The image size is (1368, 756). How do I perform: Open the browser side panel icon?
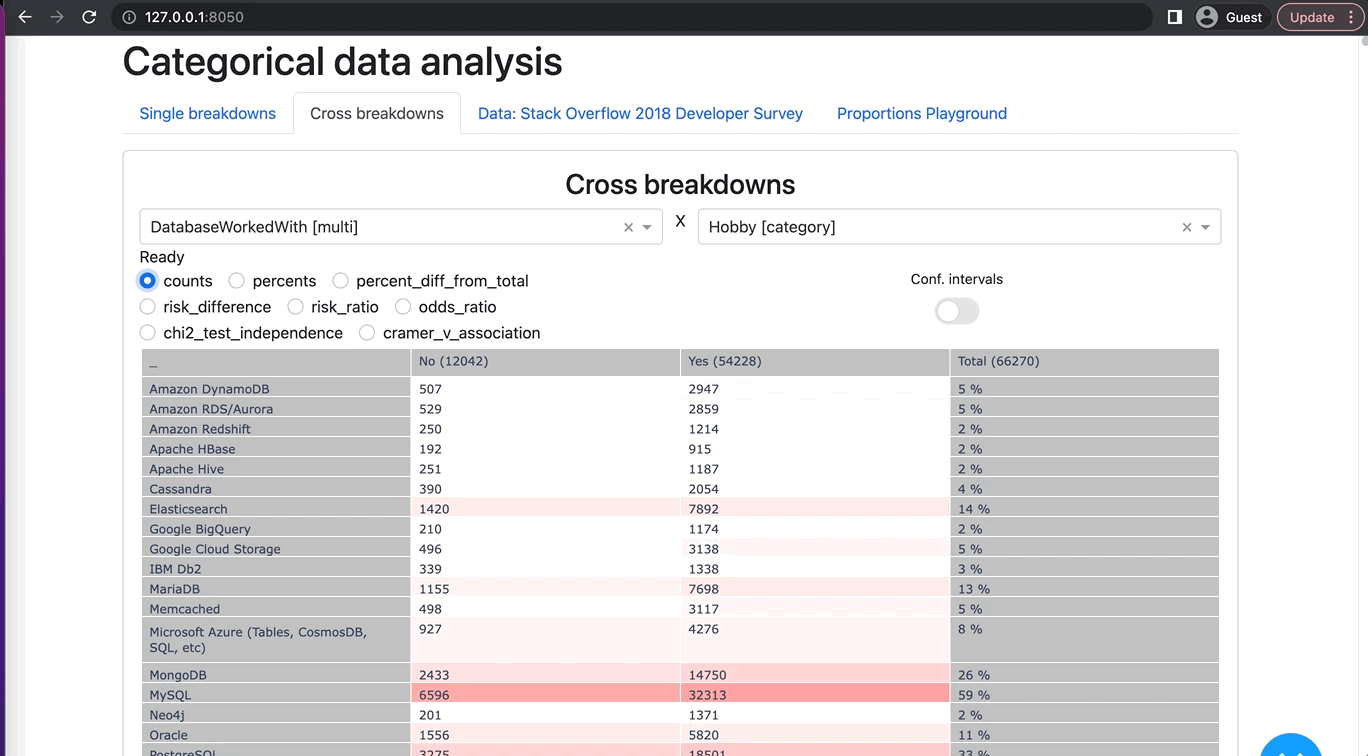click(x=1175, y=17)
